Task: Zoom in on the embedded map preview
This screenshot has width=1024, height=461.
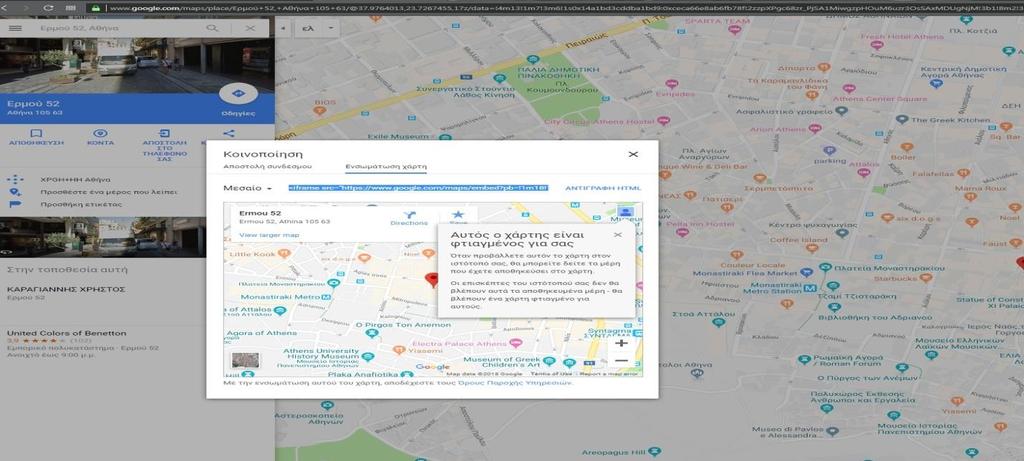Action: tap(621, 343)
